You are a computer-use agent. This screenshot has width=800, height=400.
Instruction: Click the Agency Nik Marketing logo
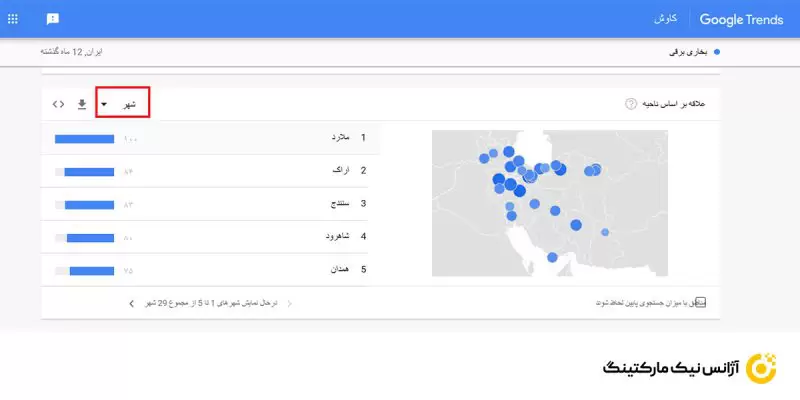click(690, 367)
